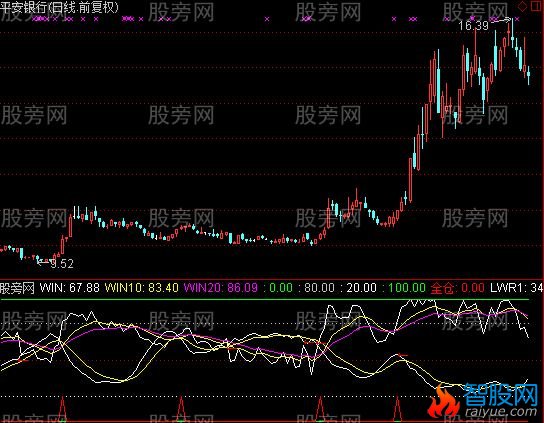Click the chart title 平安银行(日线.前复权)
The height and width of the screenshot is (423, 544).
pyautogui.click(x=59, y=8)
